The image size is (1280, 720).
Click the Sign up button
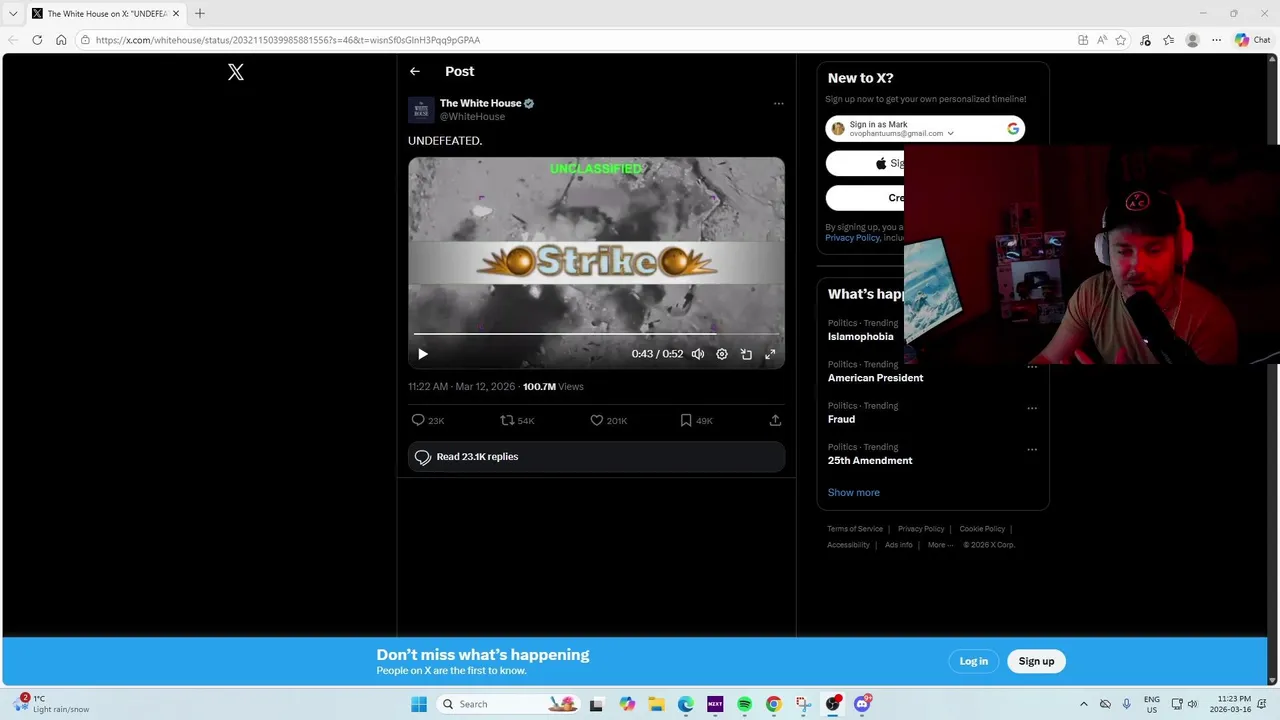point(1036,661)
